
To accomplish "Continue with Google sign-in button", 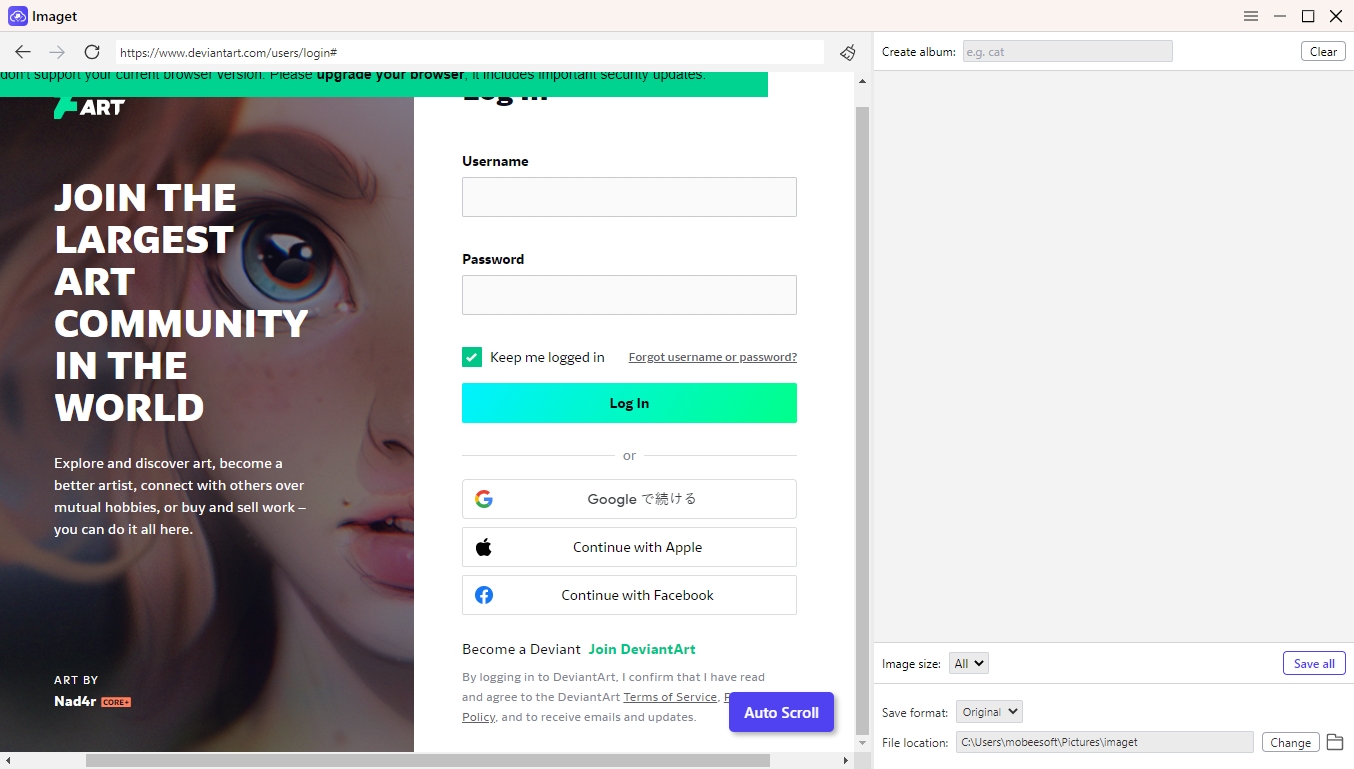I will click(629, 499).
